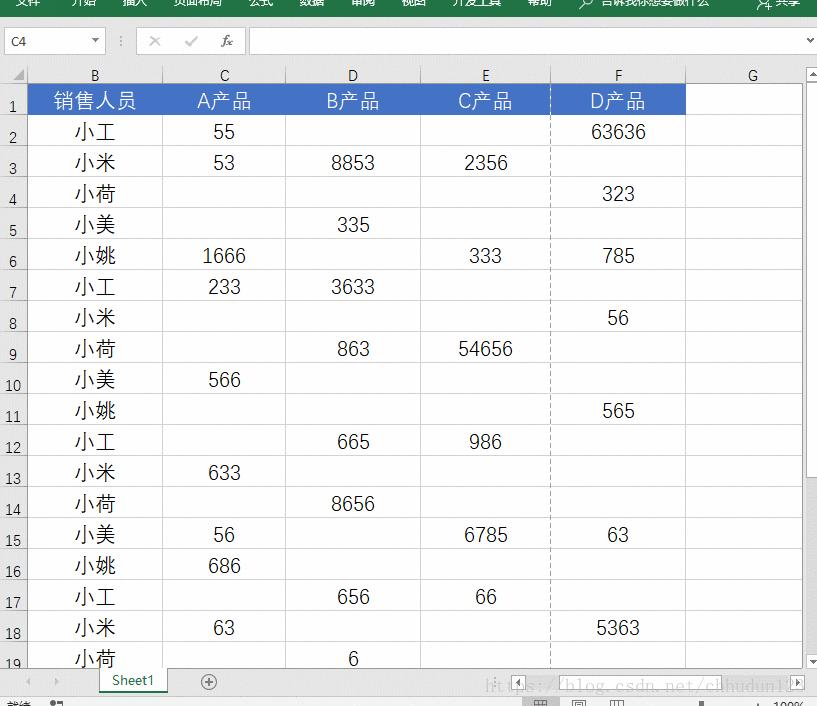Screen dimensions: 817x706
Task: Click cell F2 containing 63636
Action: coord(618,131)
